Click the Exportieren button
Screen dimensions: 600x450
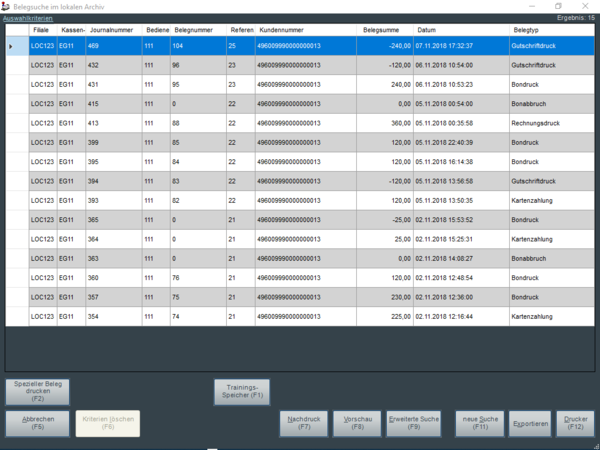530,423
